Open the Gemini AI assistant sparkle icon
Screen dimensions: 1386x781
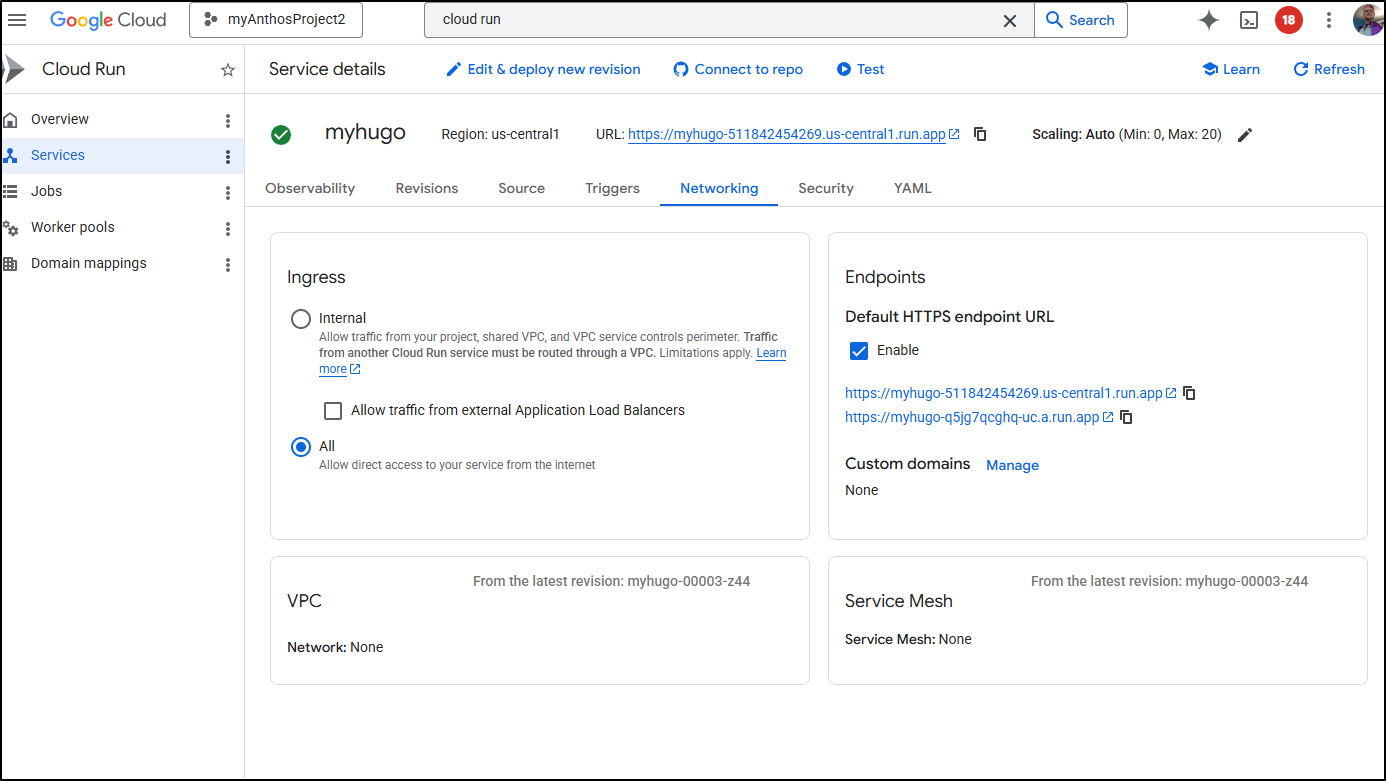1208,20
